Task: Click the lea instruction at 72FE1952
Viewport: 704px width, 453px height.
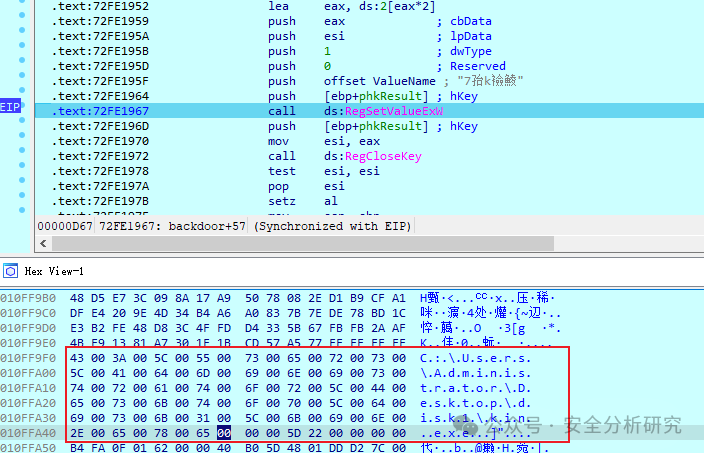Action: pos(278,6)
